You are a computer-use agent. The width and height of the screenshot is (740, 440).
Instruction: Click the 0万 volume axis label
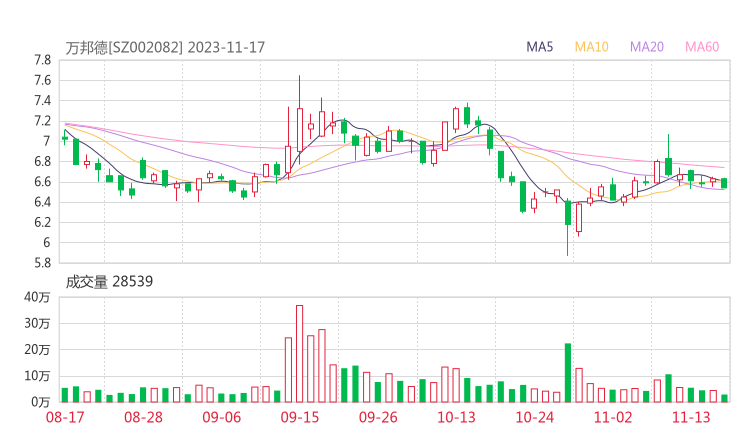tap(41, 402)
